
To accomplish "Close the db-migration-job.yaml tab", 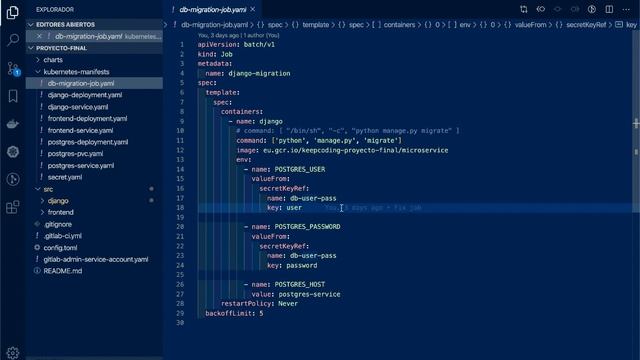I will click(253, 9).
